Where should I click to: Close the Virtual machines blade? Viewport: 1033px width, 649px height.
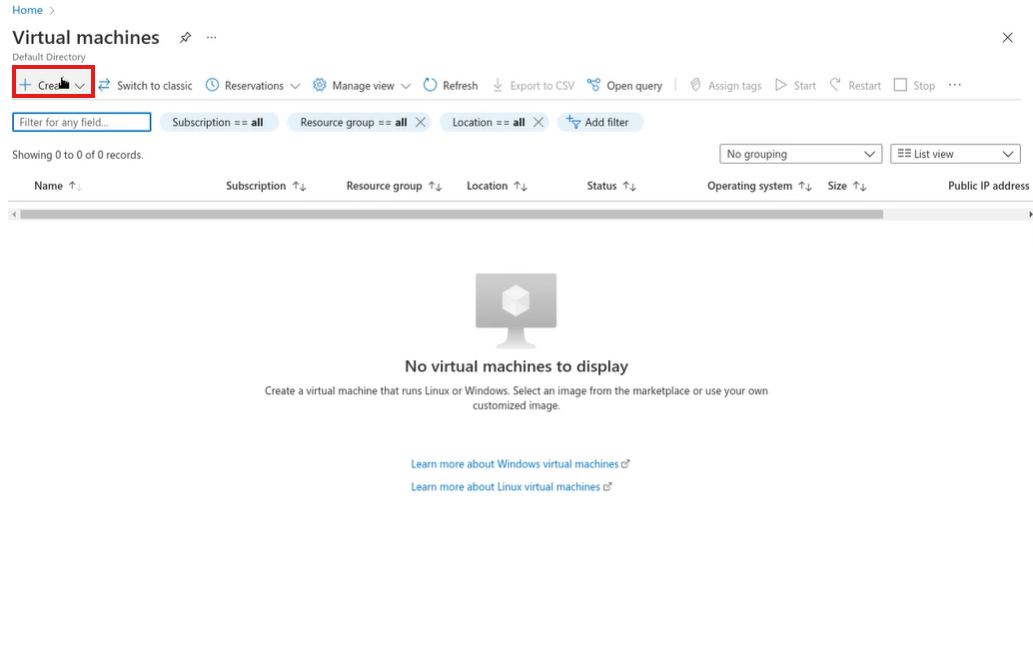1007,38
